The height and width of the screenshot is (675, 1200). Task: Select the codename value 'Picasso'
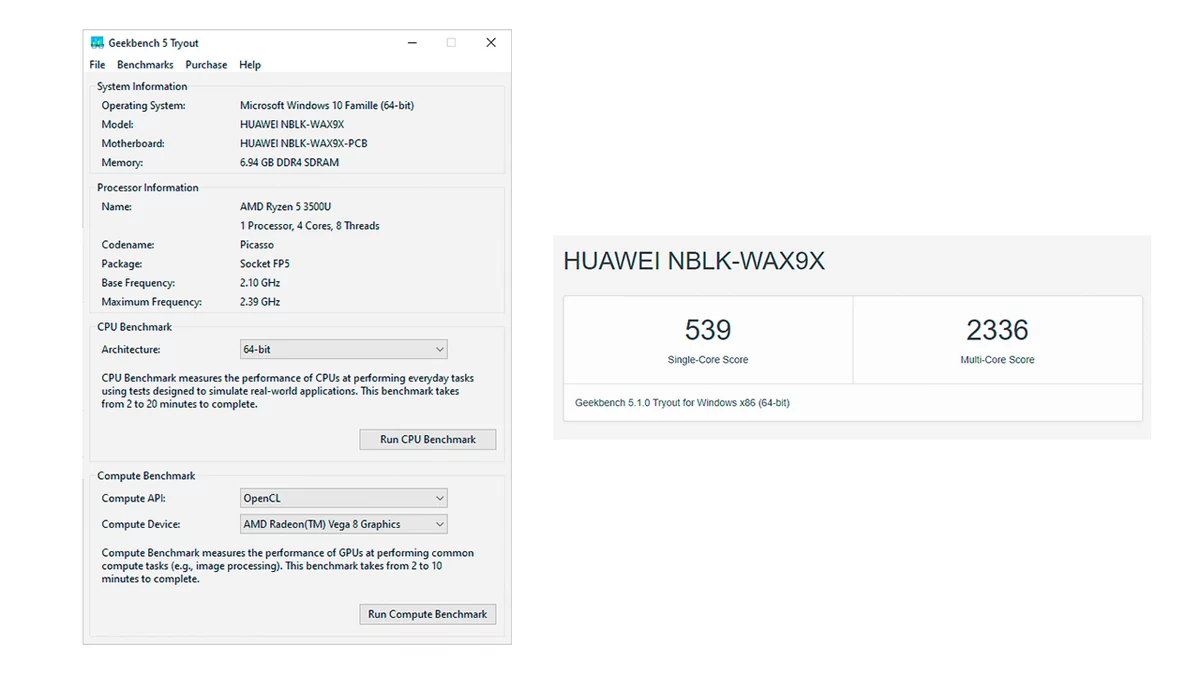click(x=257, y=245)
